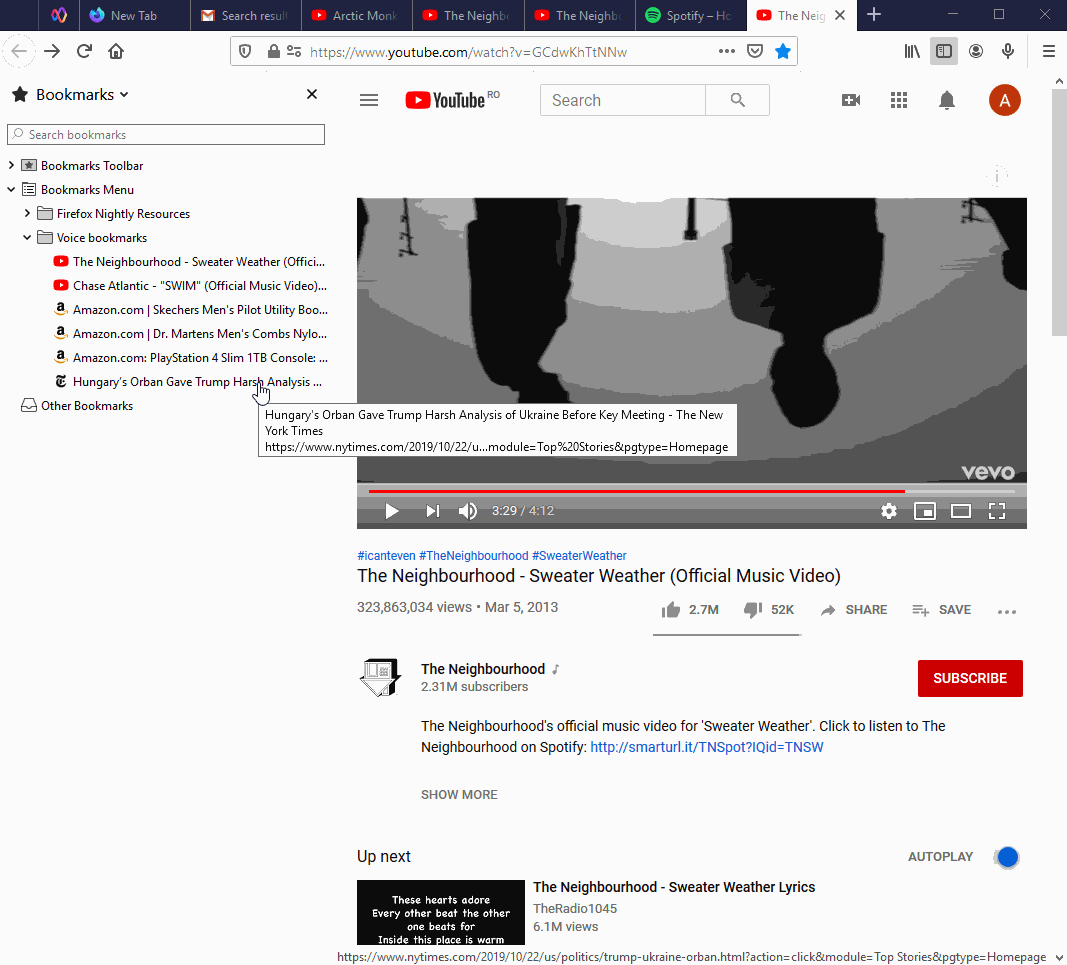The image size is (1067, 965).
Task: Edit this bookmark with the blue star
Action: [x=783, y=51]
